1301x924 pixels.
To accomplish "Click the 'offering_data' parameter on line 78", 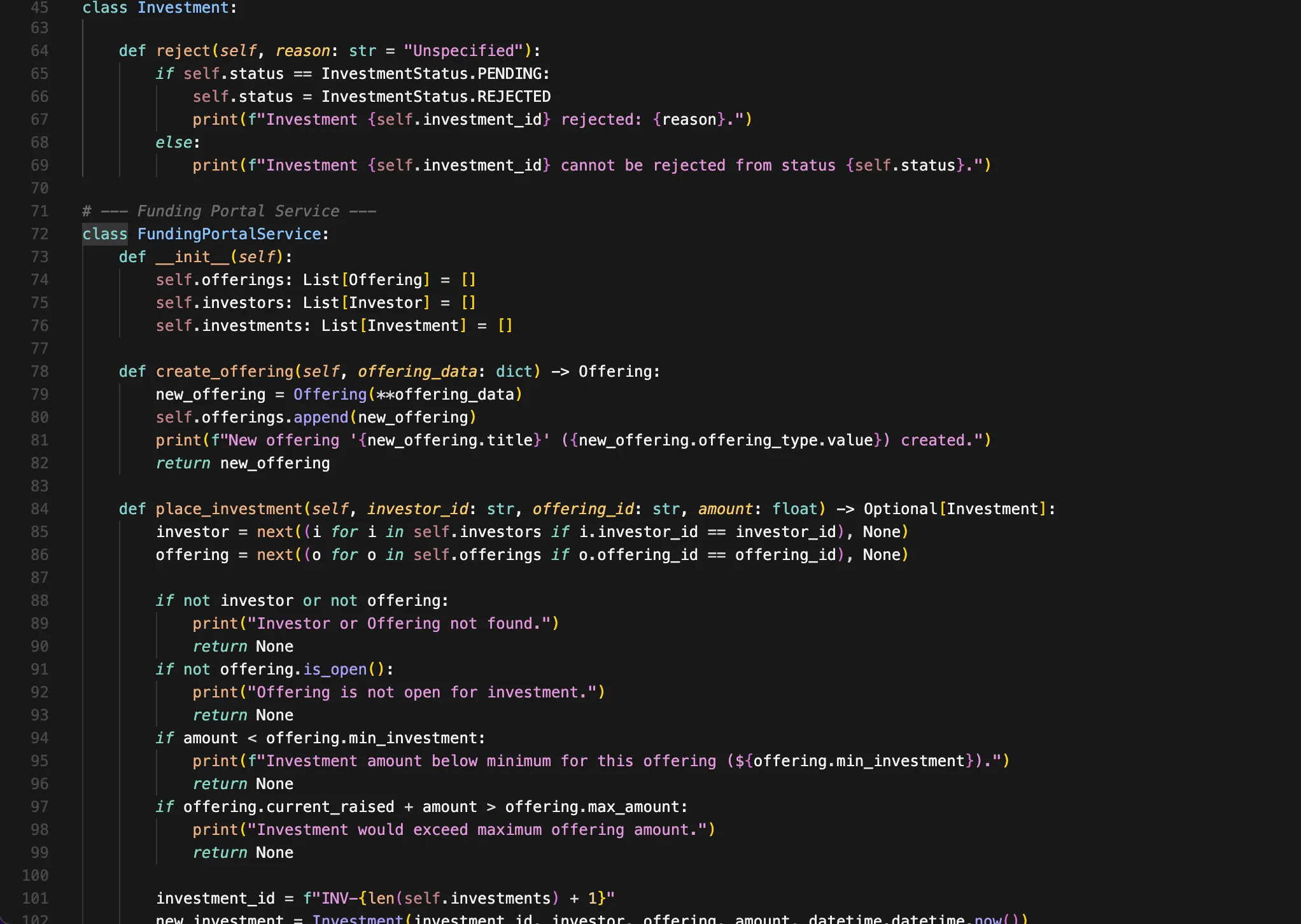I will point(418,372).
